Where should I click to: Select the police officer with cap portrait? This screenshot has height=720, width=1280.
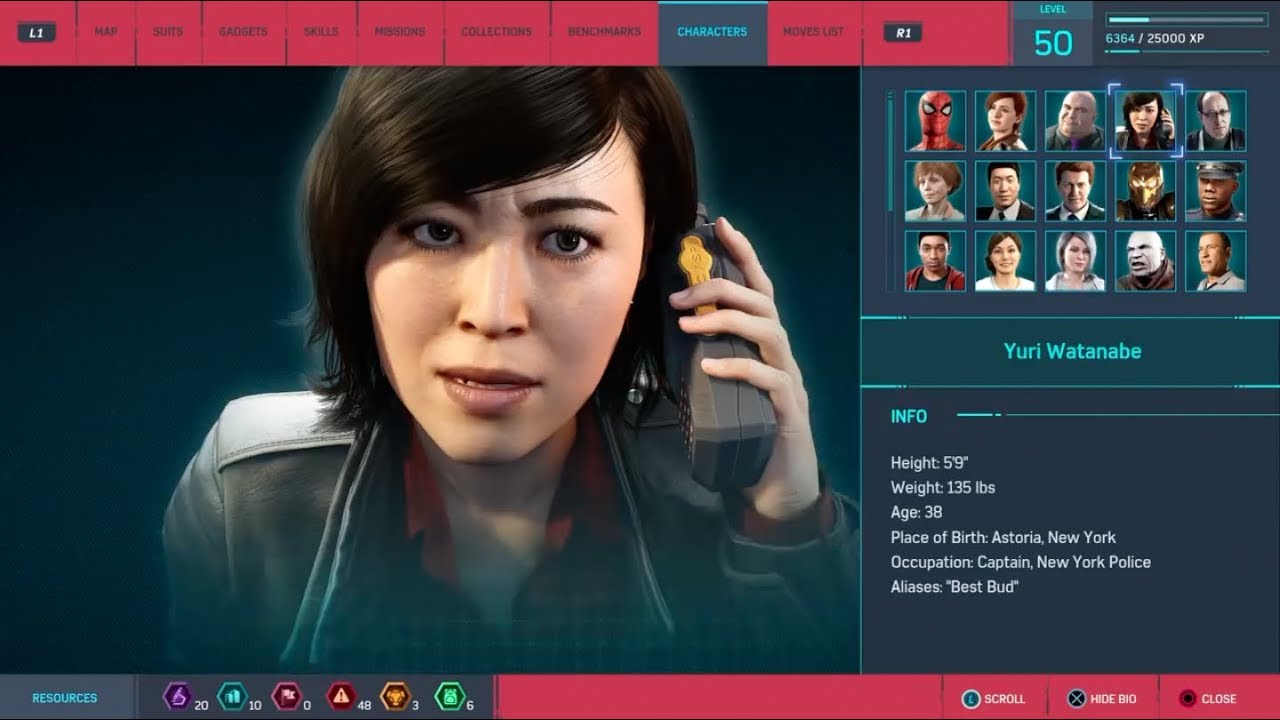(x=1215, y=191)
